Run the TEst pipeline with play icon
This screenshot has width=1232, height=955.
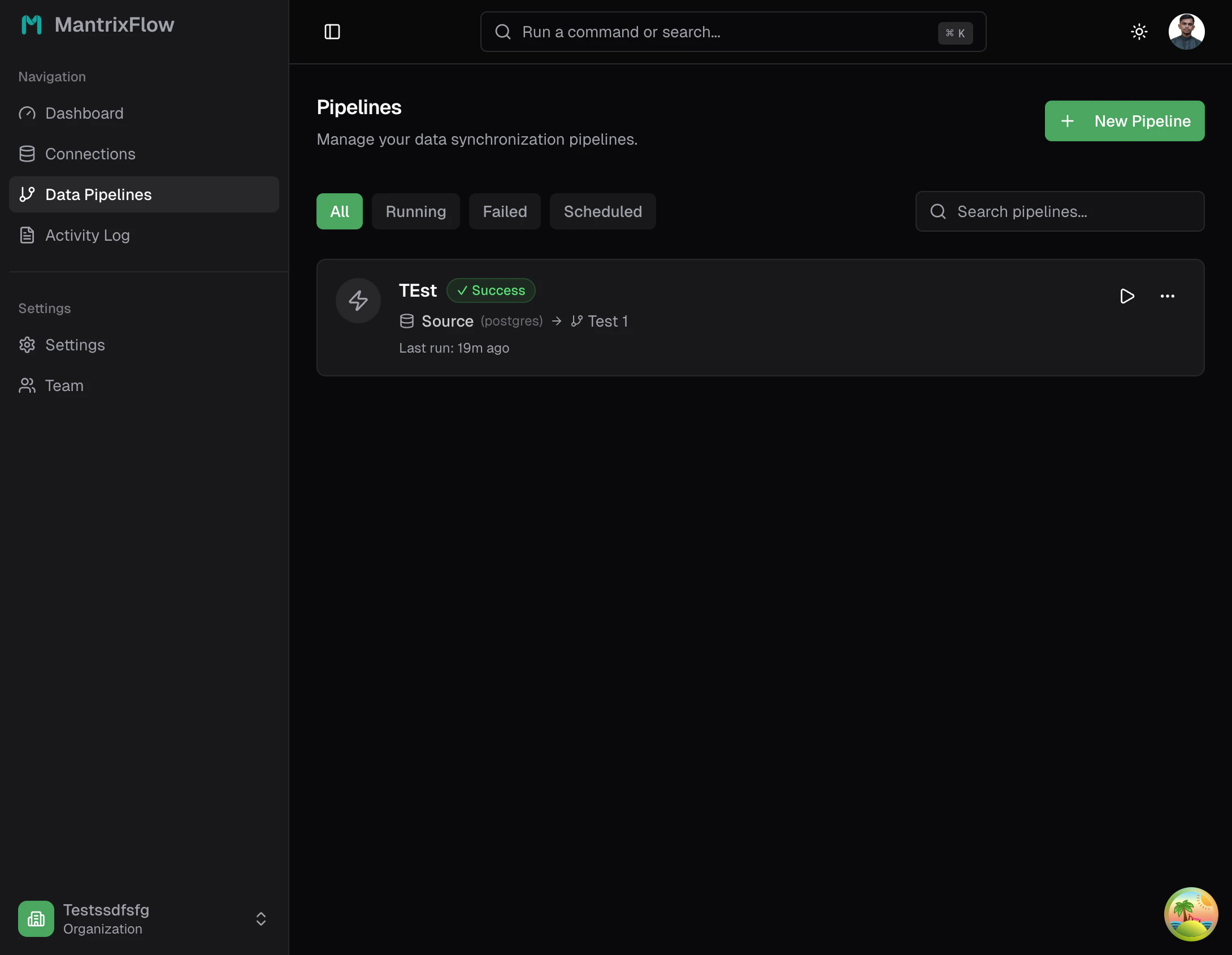1127,296
